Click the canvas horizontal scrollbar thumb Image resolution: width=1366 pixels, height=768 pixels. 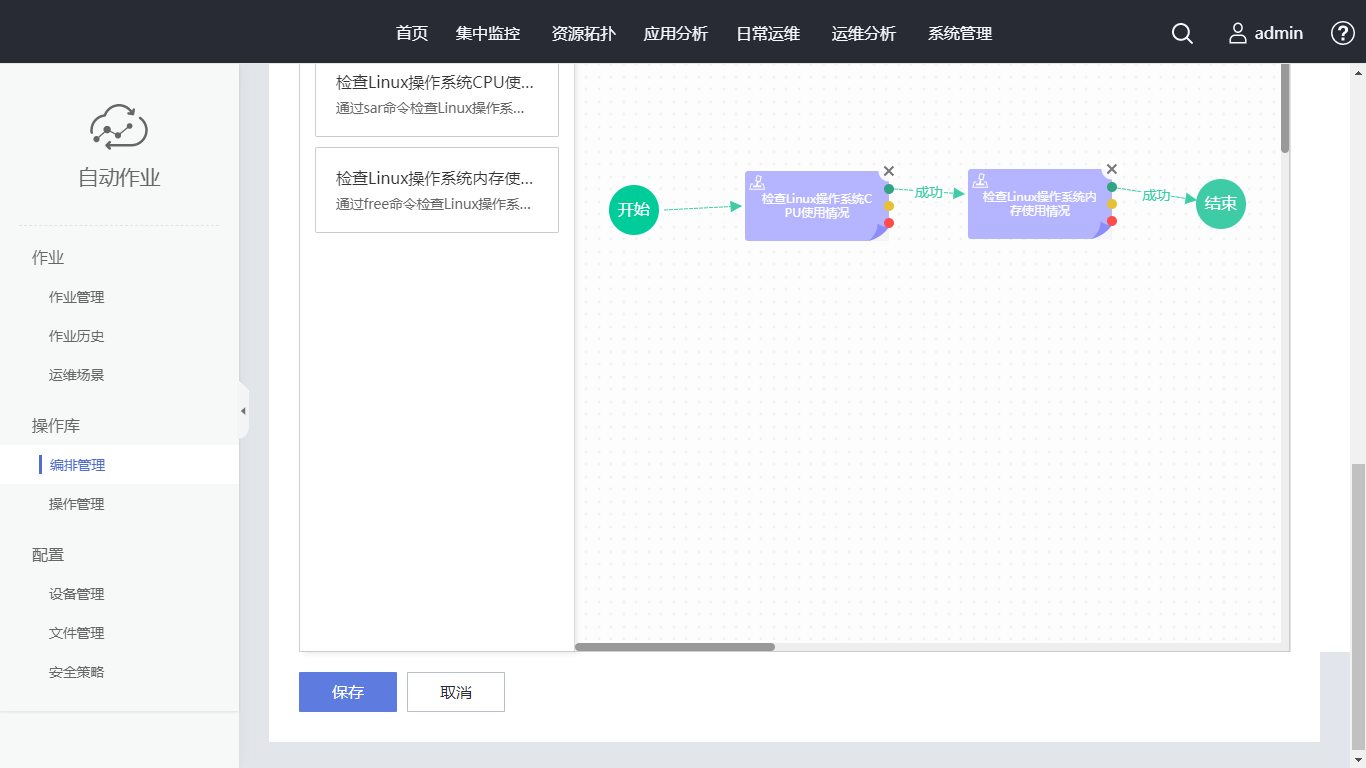click(x=675, y=647)
